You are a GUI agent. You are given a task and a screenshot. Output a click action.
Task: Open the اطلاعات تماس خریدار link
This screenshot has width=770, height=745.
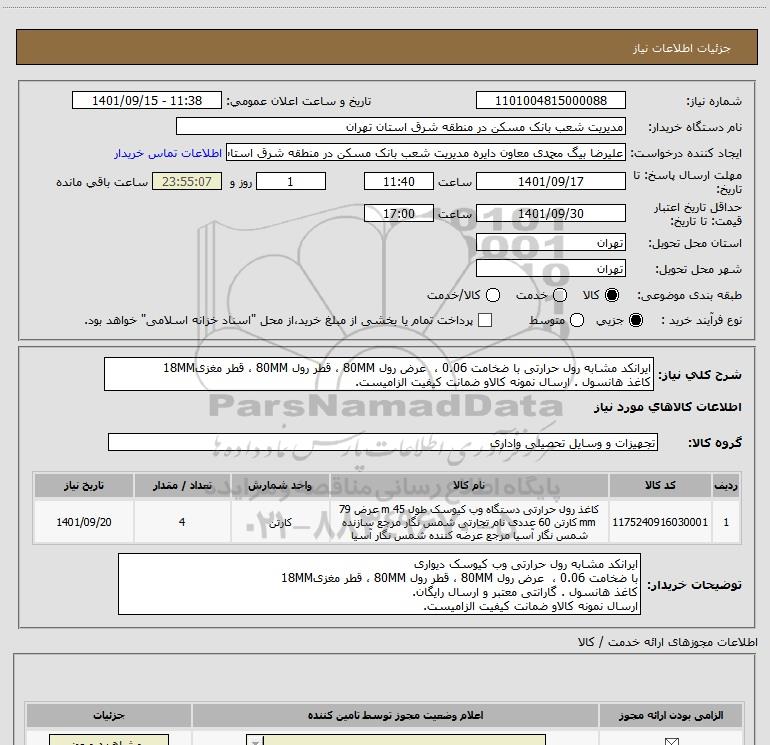(x=168, y=153)
